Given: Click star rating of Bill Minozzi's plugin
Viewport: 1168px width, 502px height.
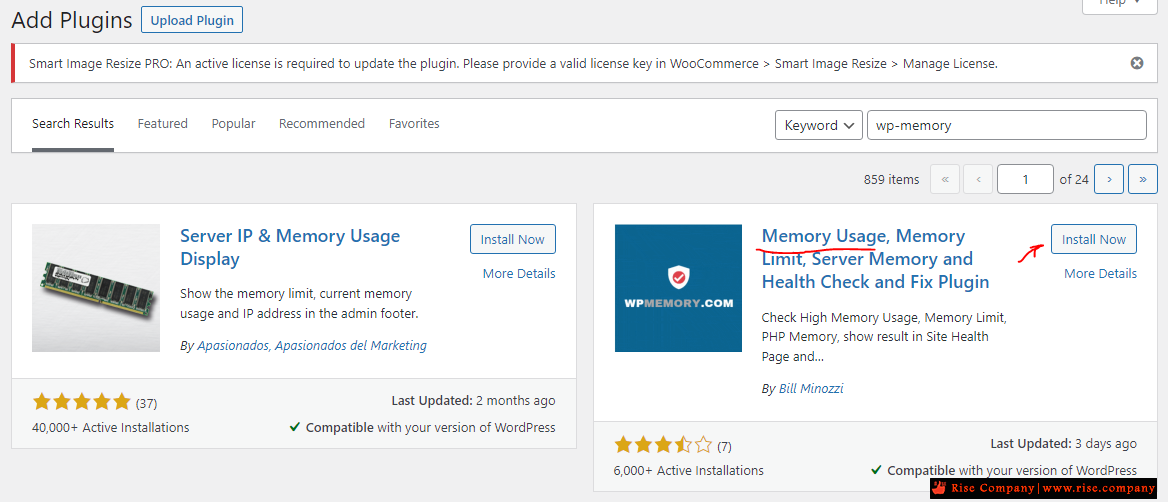Looking at the screenshot, I should click(663, 446).
